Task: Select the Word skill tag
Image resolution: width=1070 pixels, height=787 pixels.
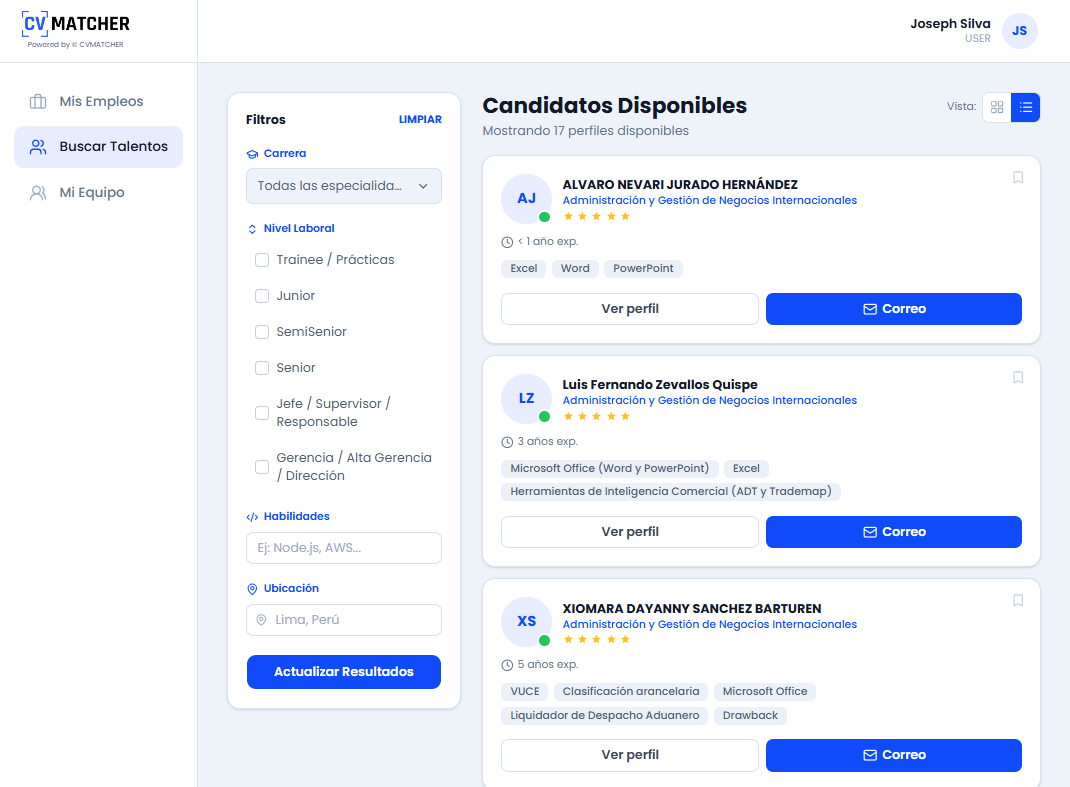Action: pyautogui.click(x=575, y=269)
